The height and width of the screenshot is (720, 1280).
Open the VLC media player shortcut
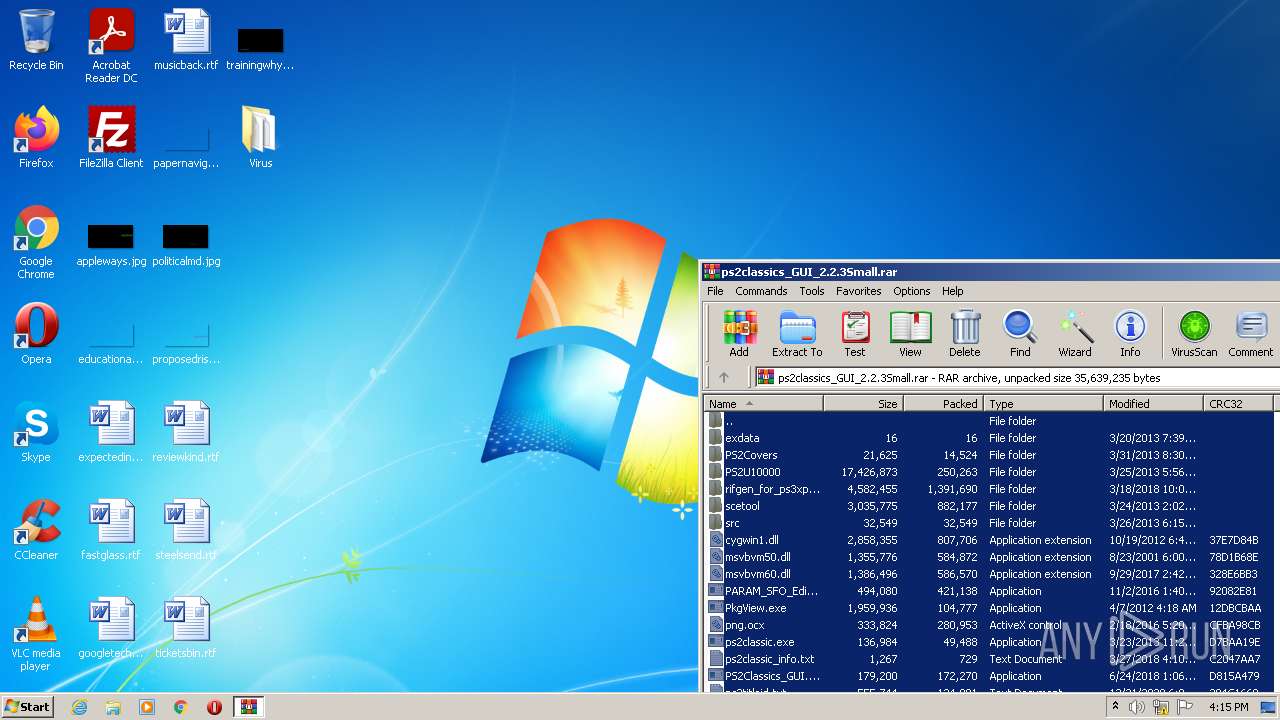click(x=36, y=634)
